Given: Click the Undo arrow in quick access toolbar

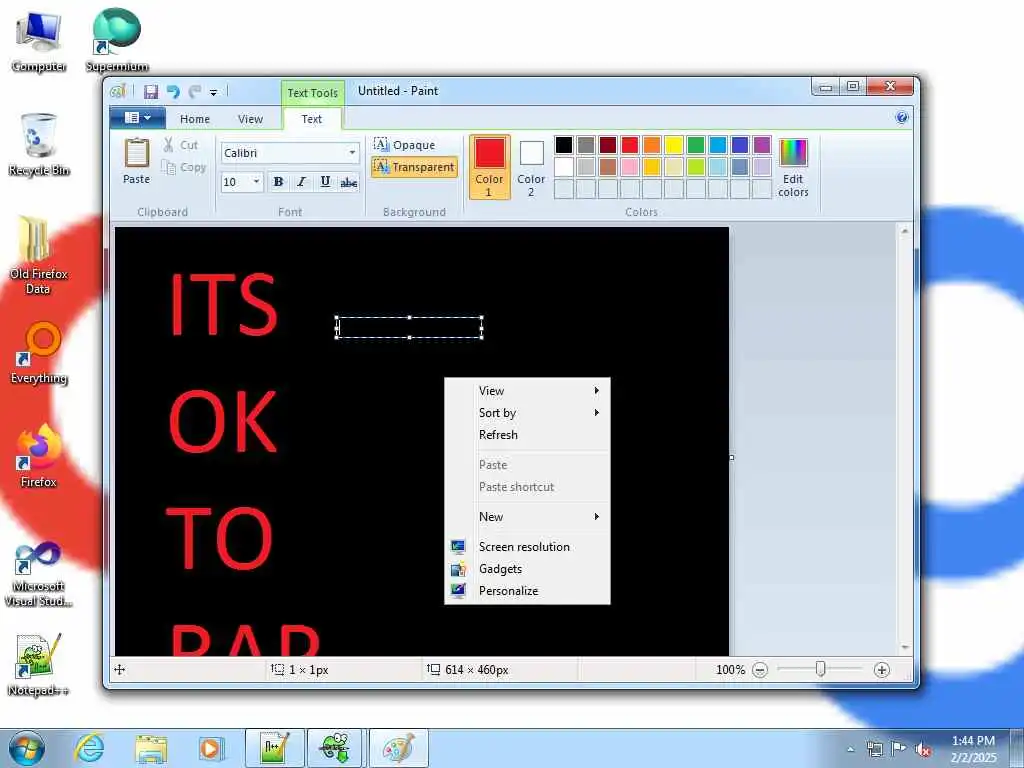Looking at the screenshot, I should (173, 91).
